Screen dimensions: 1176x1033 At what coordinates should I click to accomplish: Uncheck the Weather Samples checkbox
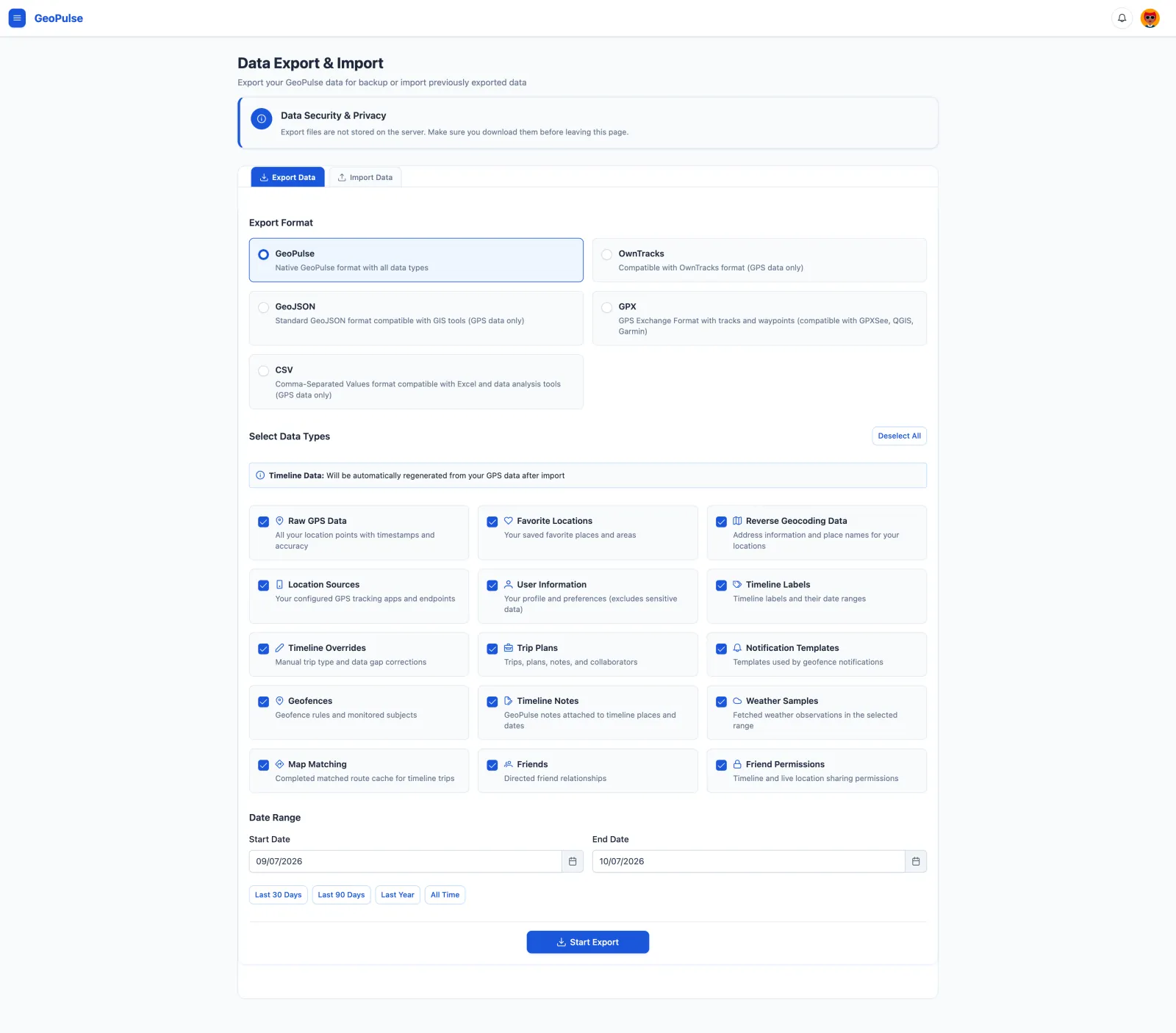pyautogui.click(x=721, y=702)
